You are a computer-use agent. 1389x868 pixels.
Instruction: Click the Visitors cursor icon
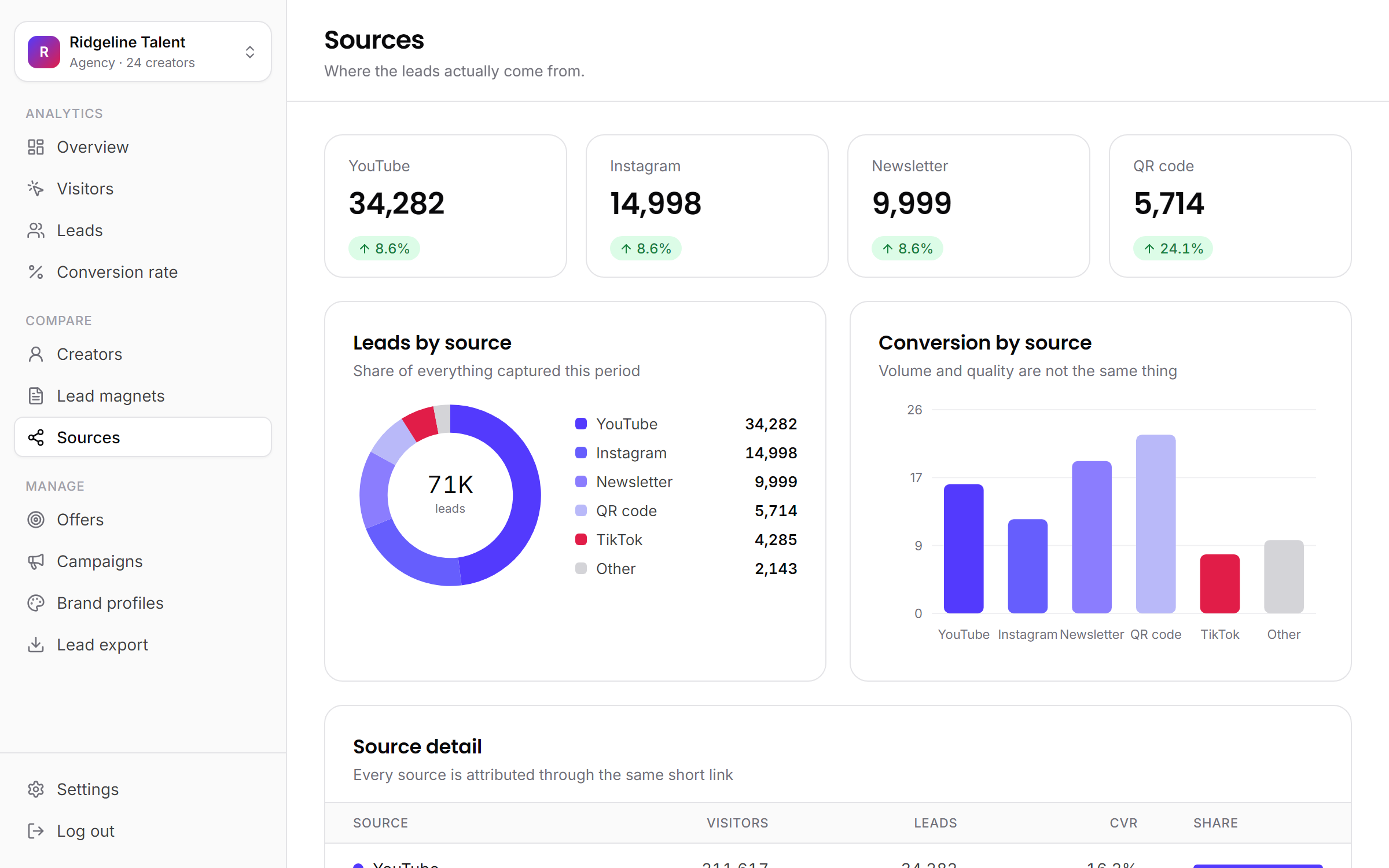[36, 189]
